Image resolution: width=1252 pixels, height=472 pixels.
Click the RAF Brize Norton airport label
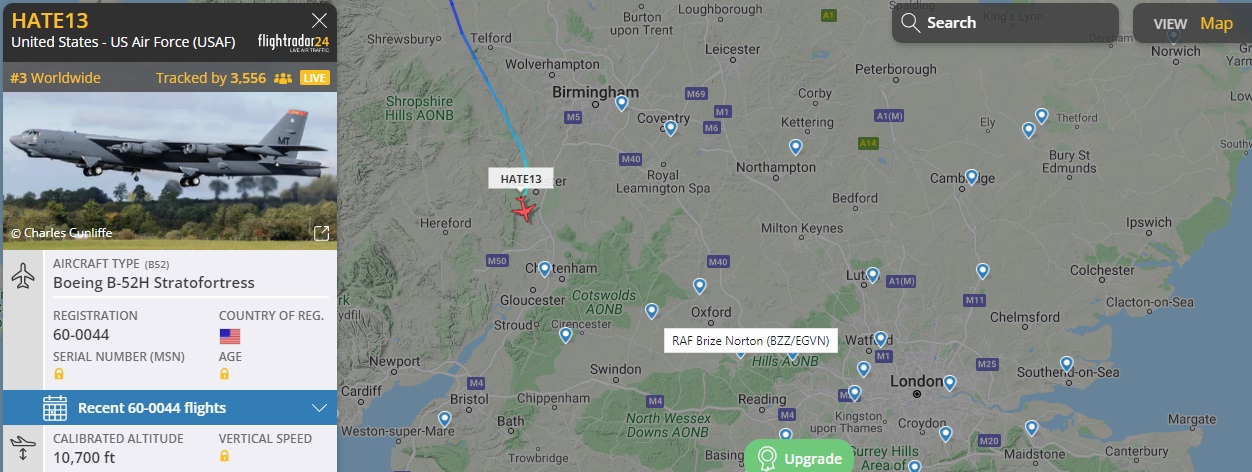coord(751,341)
